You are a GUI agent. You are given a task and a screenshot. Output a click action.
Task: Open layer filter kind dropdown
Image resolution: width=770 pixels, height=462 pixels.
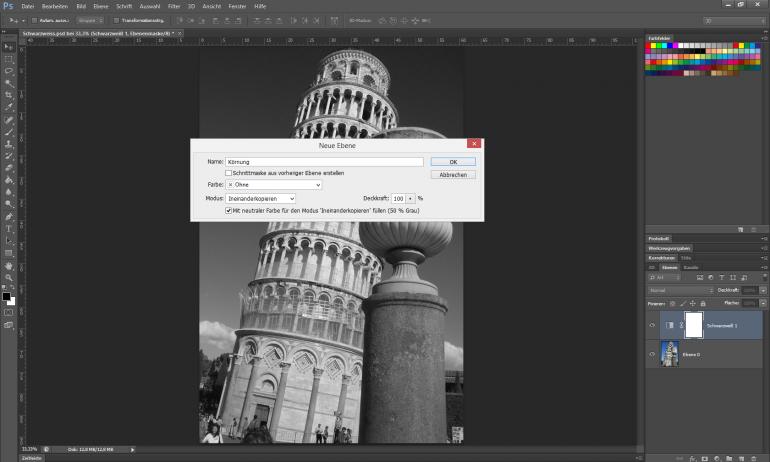665,278
